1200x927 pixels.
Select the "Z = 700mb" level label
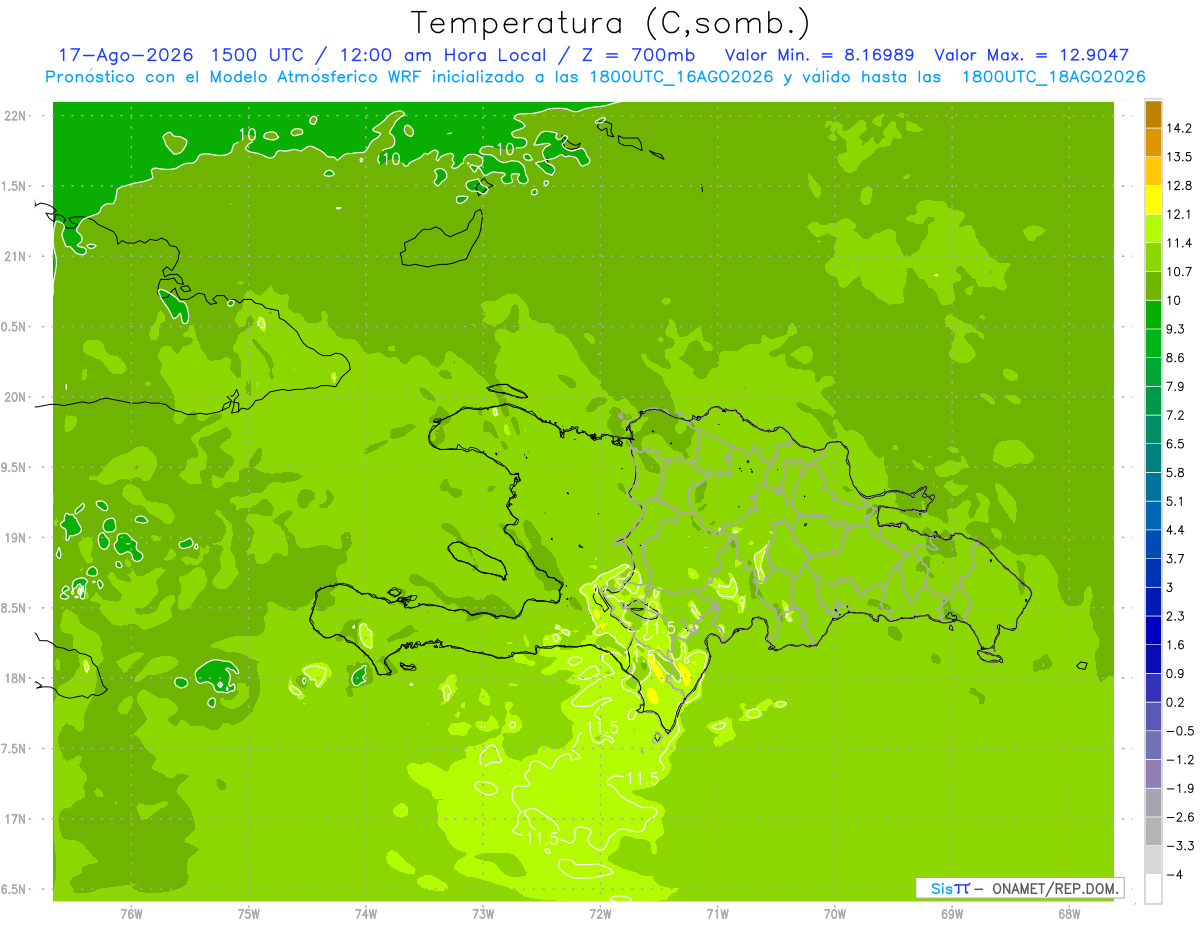(638, 55)
